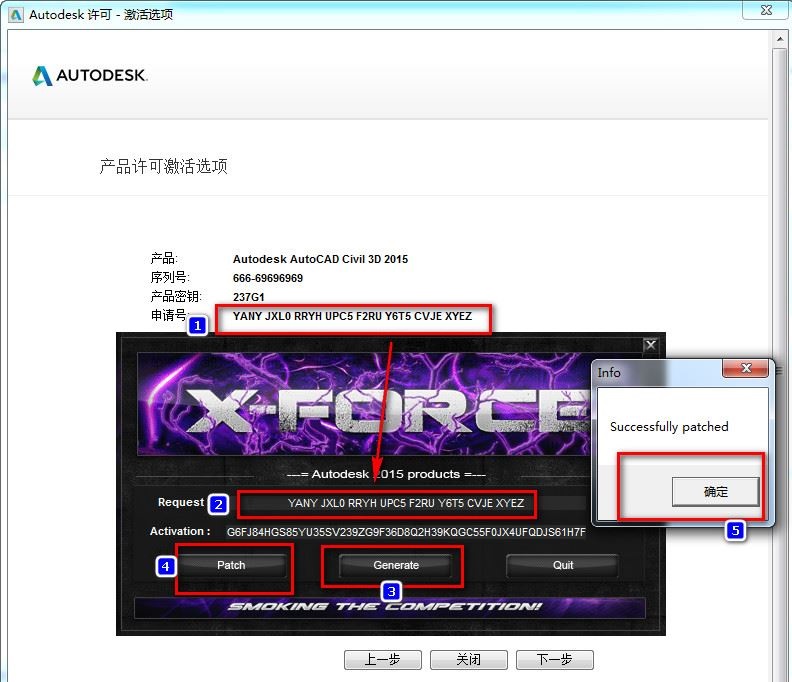Close the Info dialog with its X

746,368
